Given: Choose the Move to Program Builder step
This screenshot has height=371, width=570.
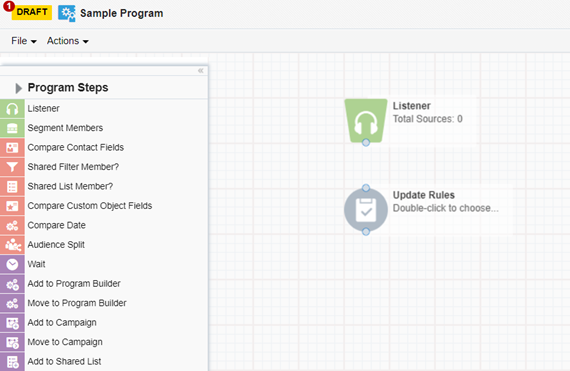Looking at the screenshot, I should (x=77, y=303).
